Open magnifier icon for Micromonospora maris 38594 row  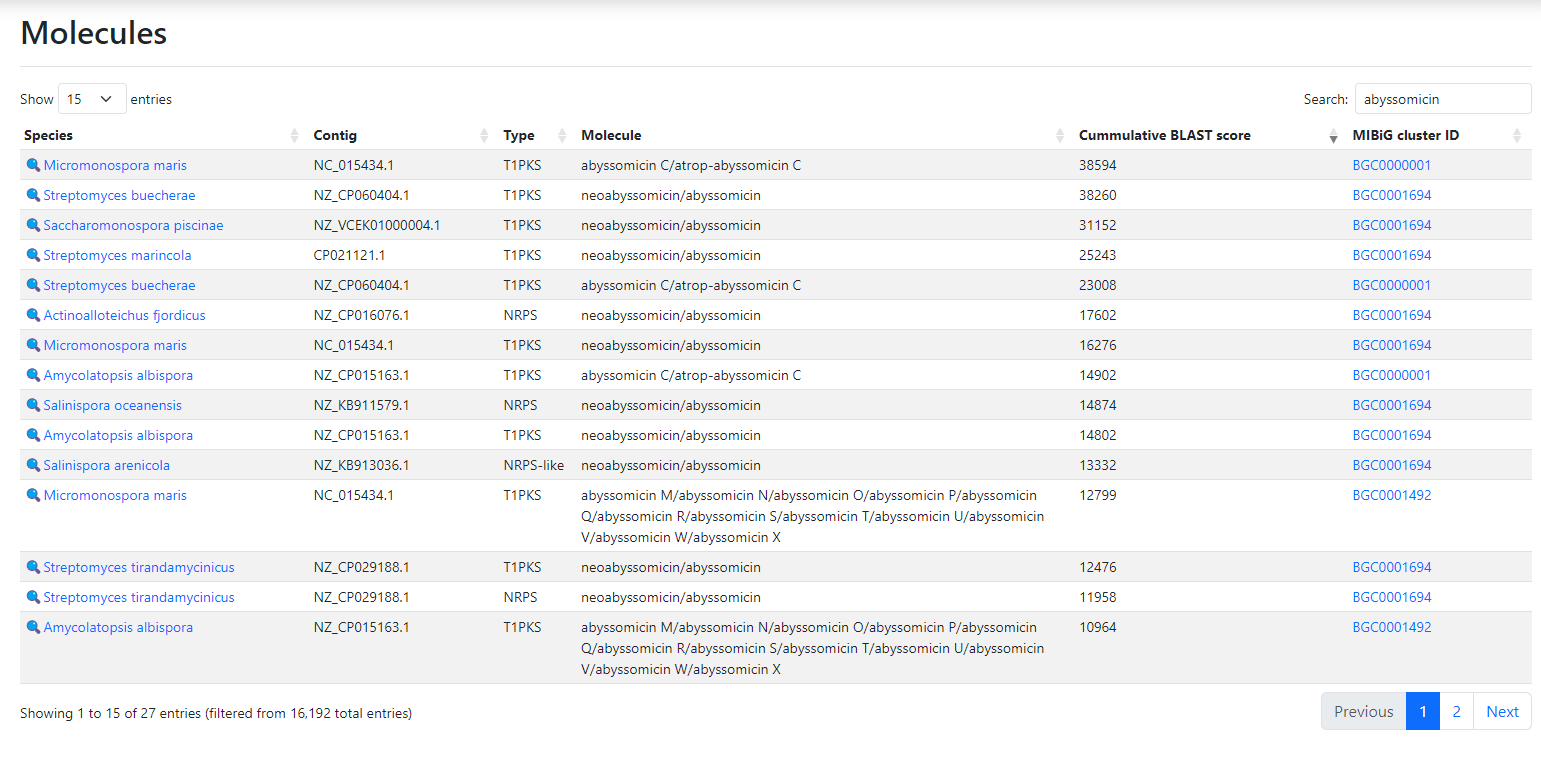pyautogui.click(x=33, y=165)
